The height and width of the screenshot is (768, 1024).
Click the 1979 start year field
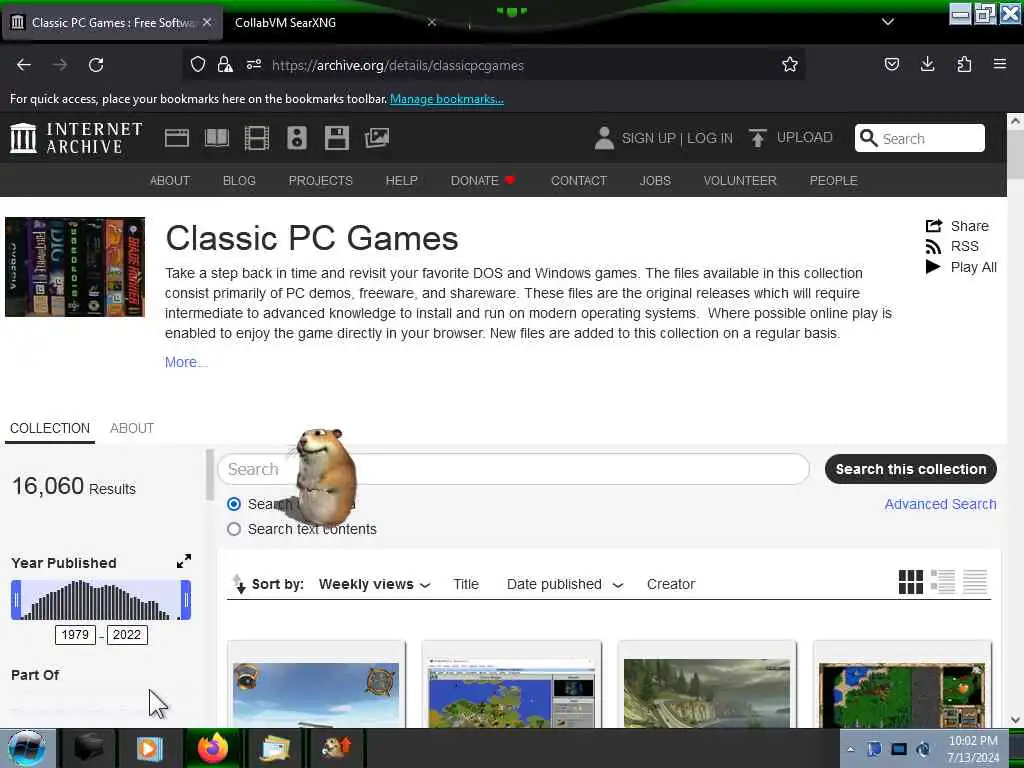tap(75, 635)
